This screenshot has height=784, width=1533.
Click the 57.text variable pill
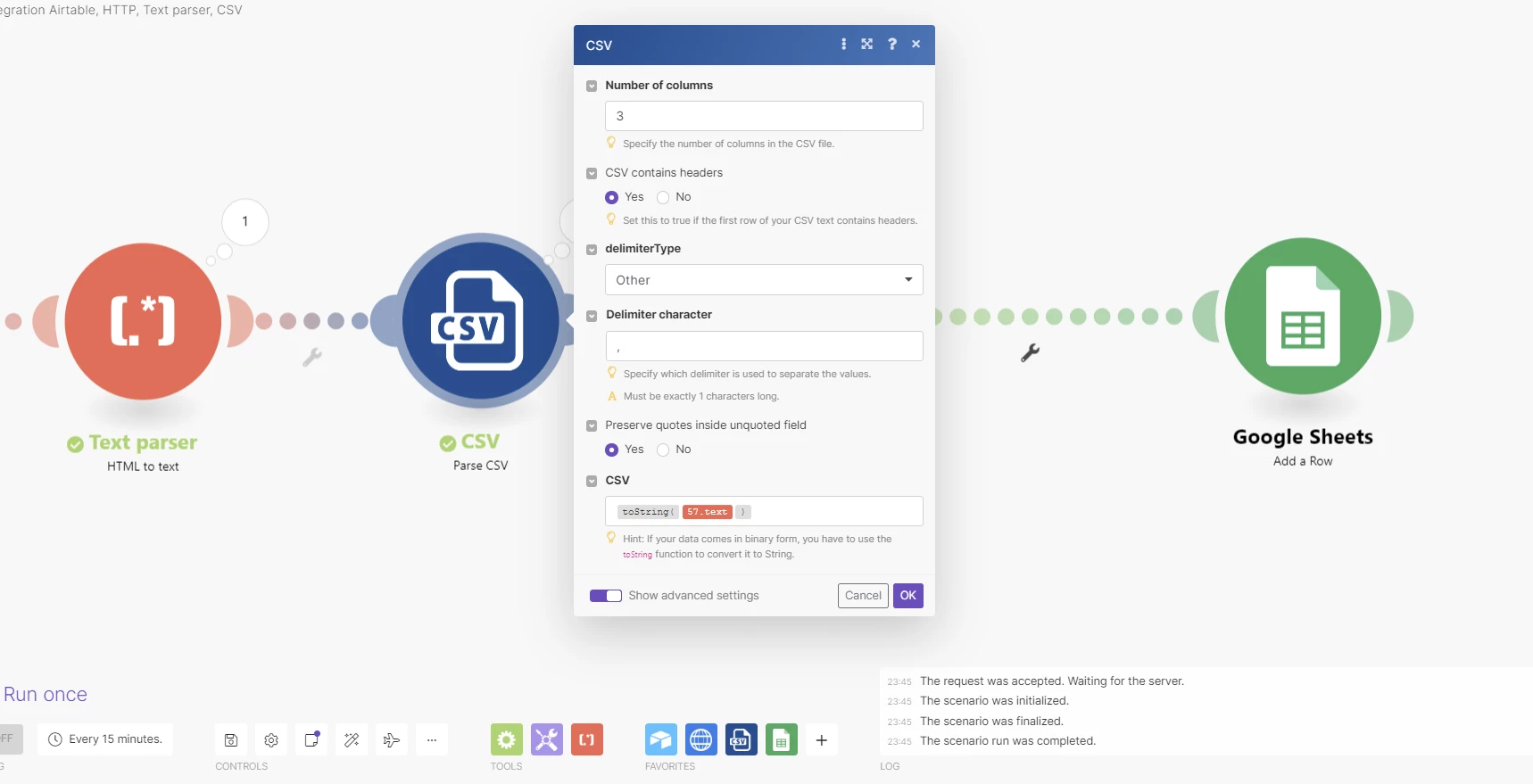708,512
